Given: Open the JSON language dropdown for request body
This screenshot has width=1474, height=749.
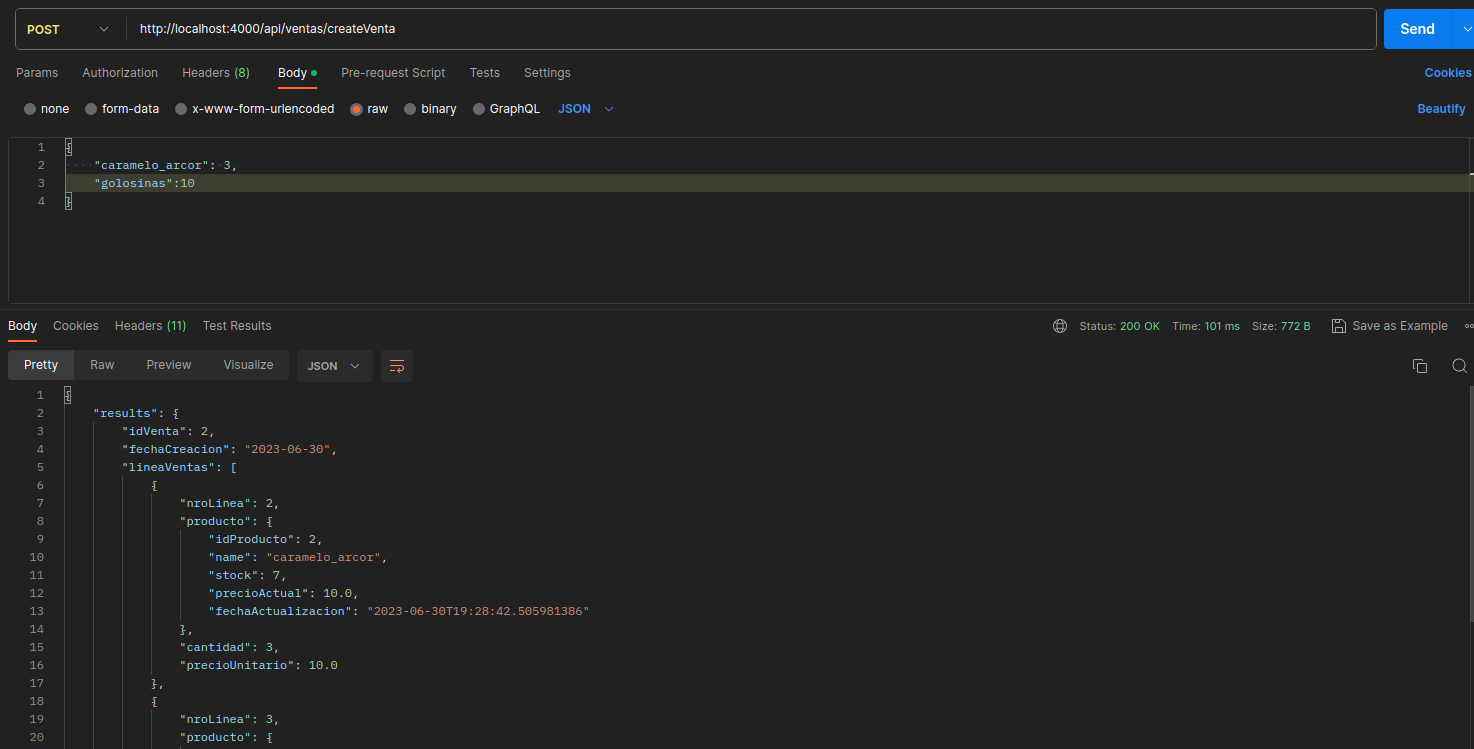Looking at the screenshot, I should 583,108.
